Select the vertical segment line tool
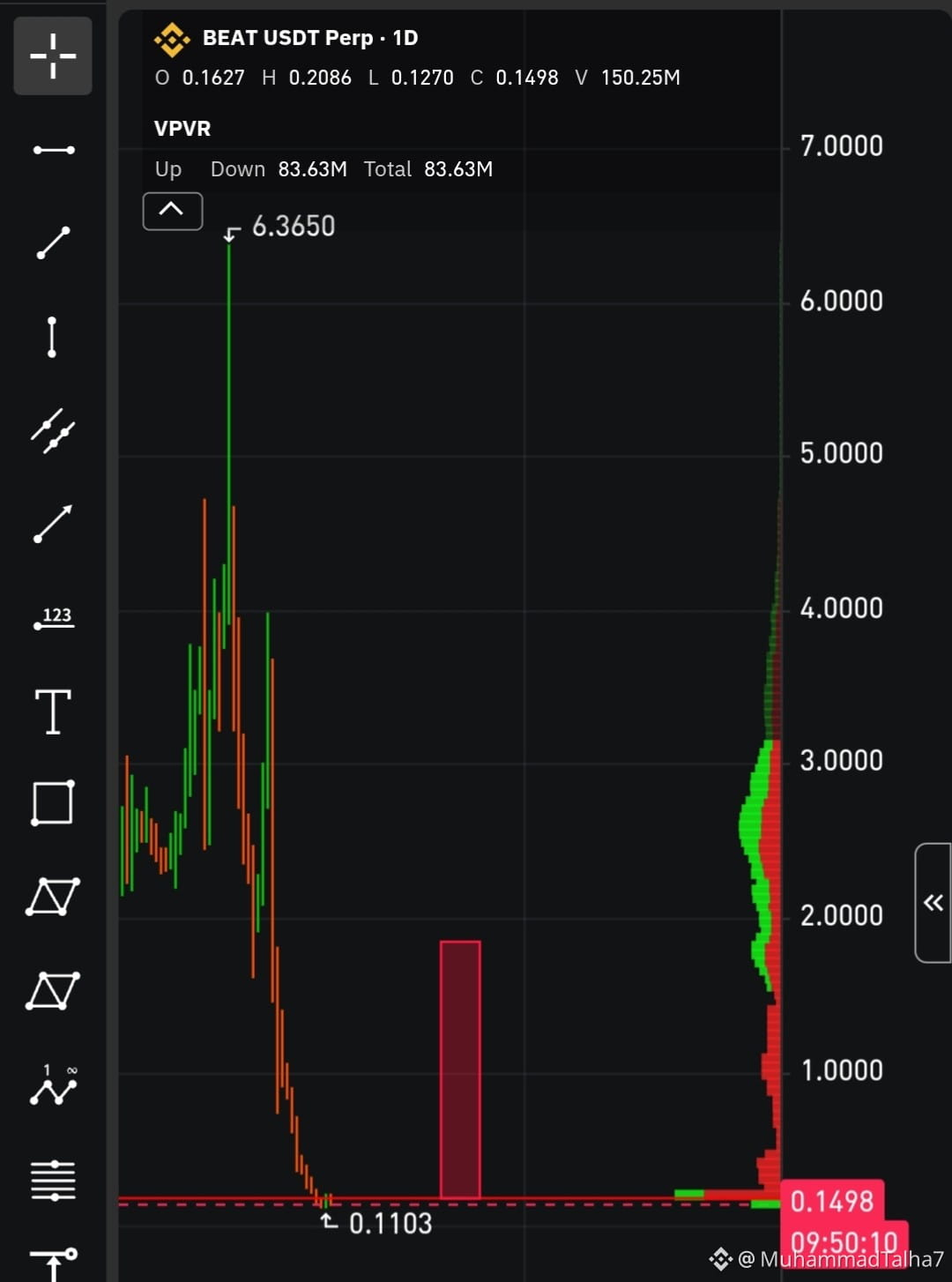The height and width of the screenshot is (1282, 952). (52, 337)
